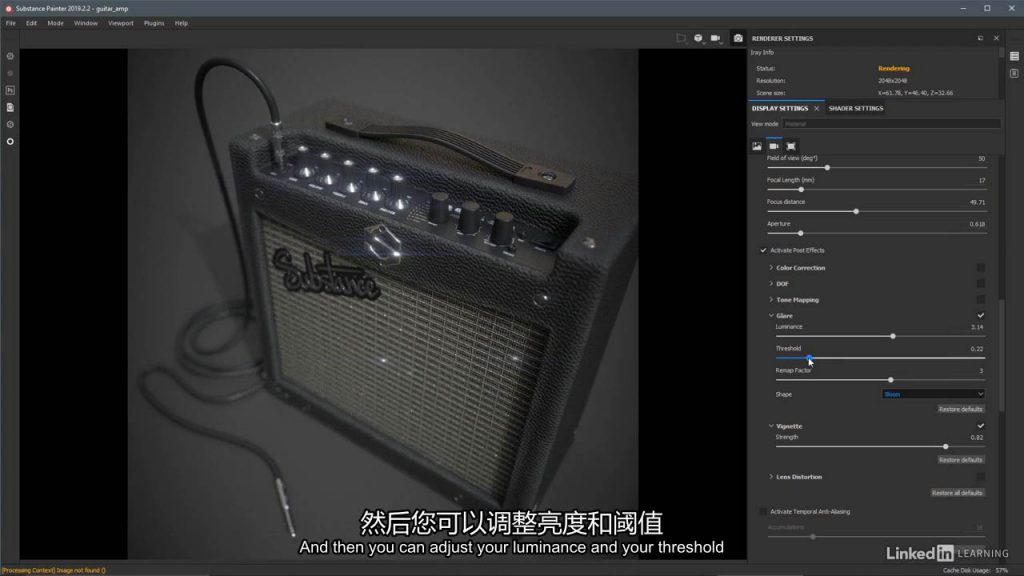Click the Processing Context status bar message
Screen dimensions: 1024x576
[x=54, y=570]
